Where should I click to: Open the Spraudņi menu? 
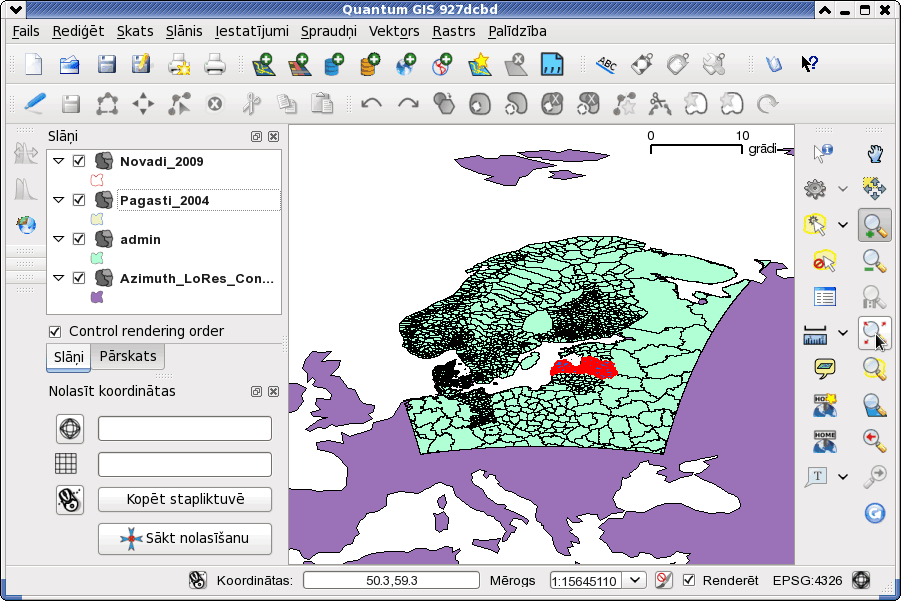point(329,31)
